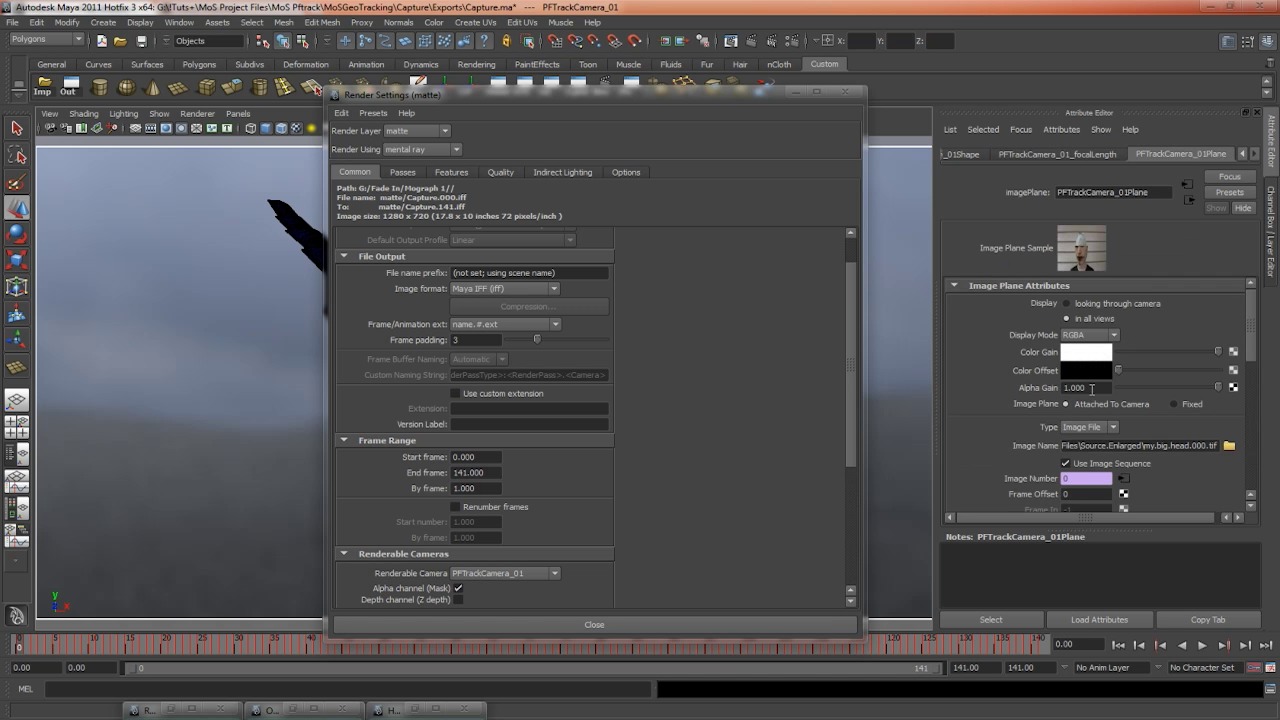Image resolution: width=1280 pixels, height=720 pixels.
Task: Click the black Color Offset swatch
Action: 1086,371
